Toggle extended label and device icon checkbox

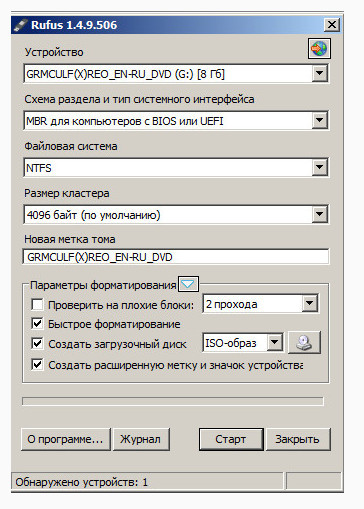(37, 365)
